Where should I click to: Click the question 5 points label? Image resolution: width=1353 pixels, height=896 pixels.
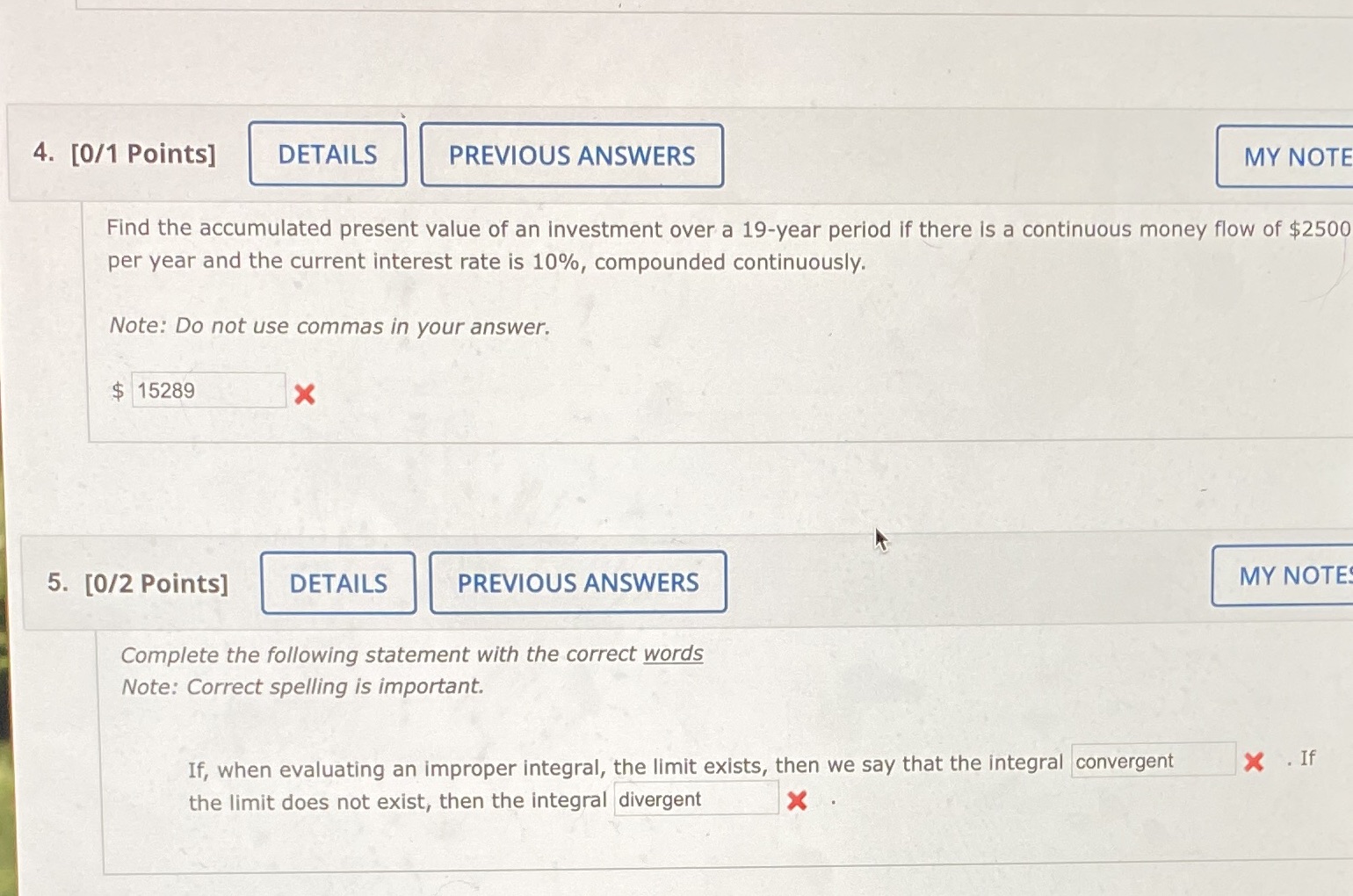(x=156, y=583)
